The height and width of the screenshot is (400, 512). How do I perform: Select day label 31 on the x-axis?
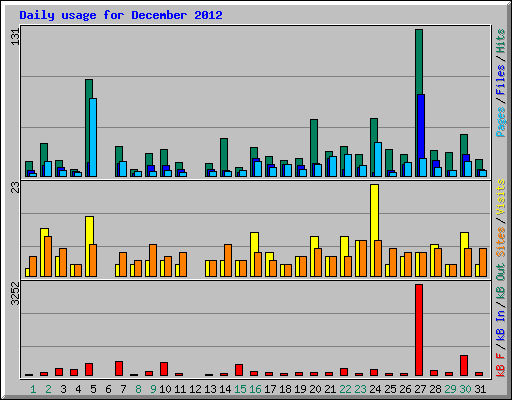tap(480, 389)
